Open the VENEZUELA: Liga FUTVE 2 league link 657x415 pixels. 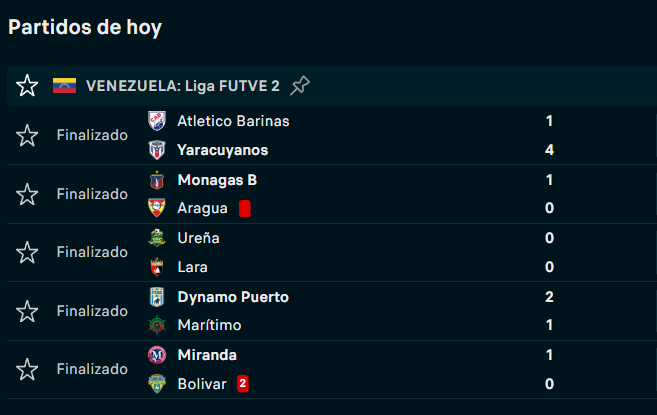coord(183,86)
